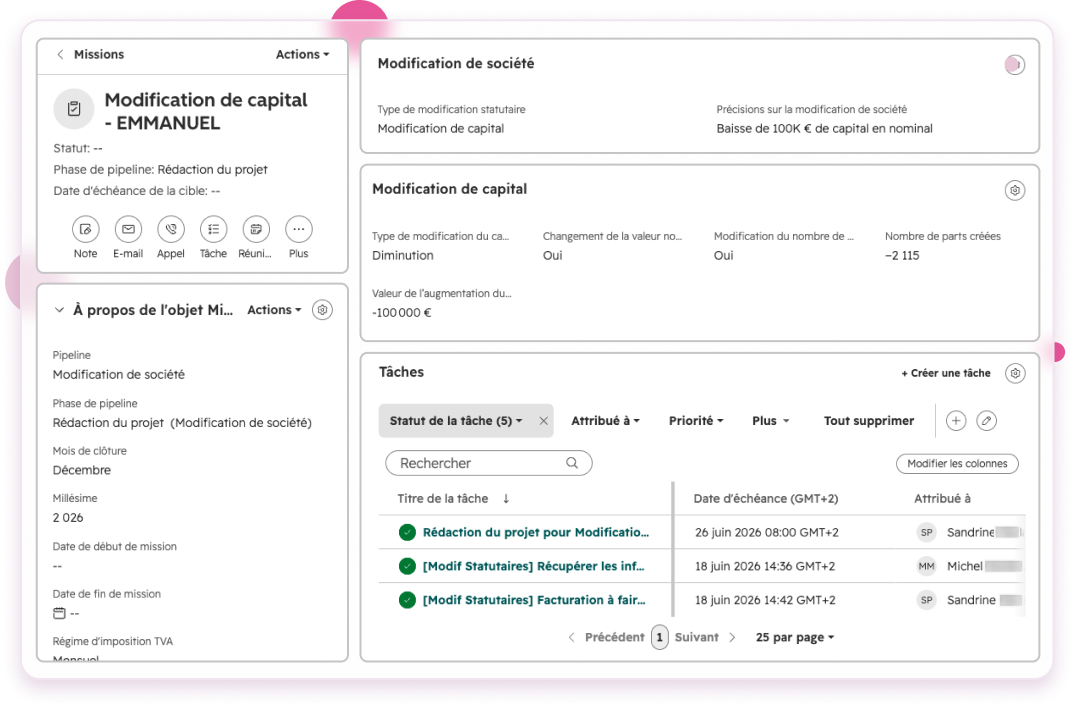Screen dimensions: 1075x708
Task: Go to next page with Suivant
Action: click(x=697, y=637)
